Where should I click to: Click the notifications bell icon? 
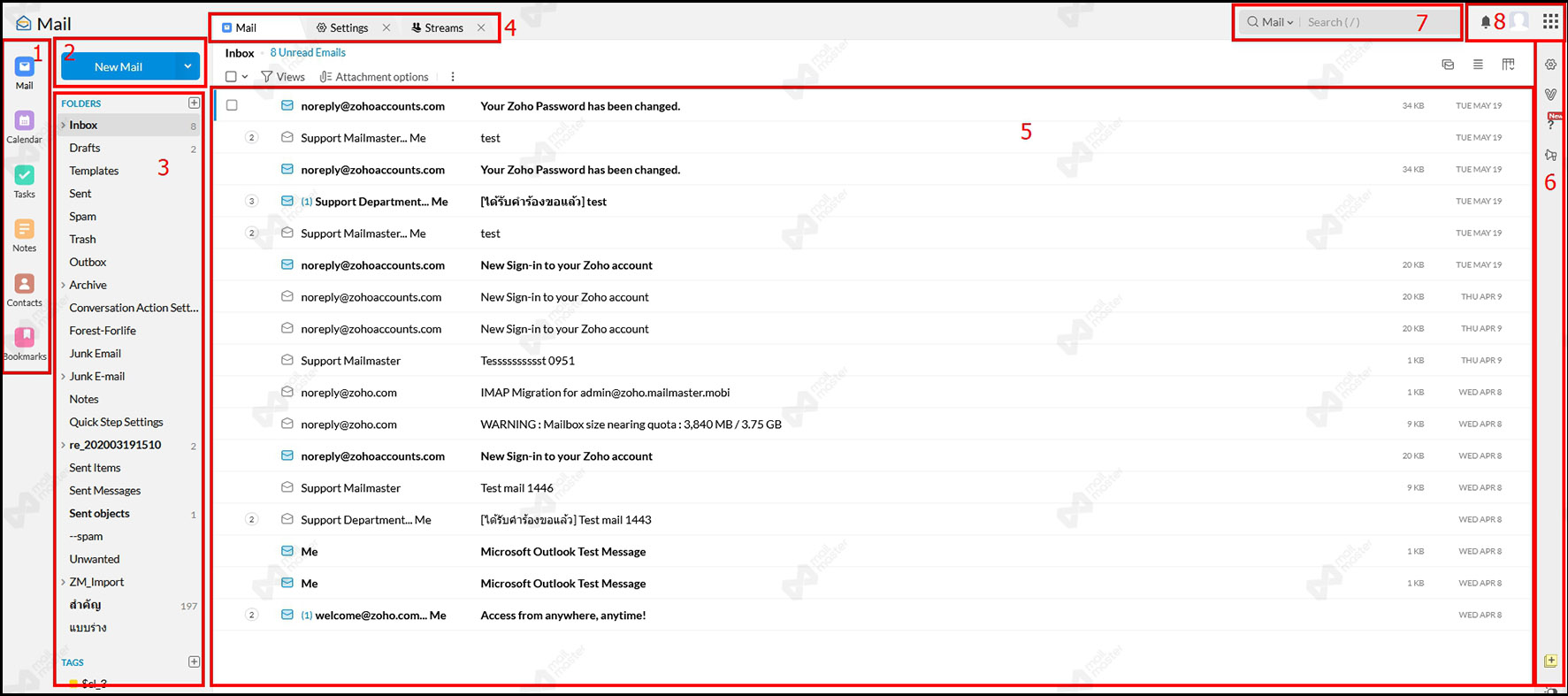pos(1486,22)
